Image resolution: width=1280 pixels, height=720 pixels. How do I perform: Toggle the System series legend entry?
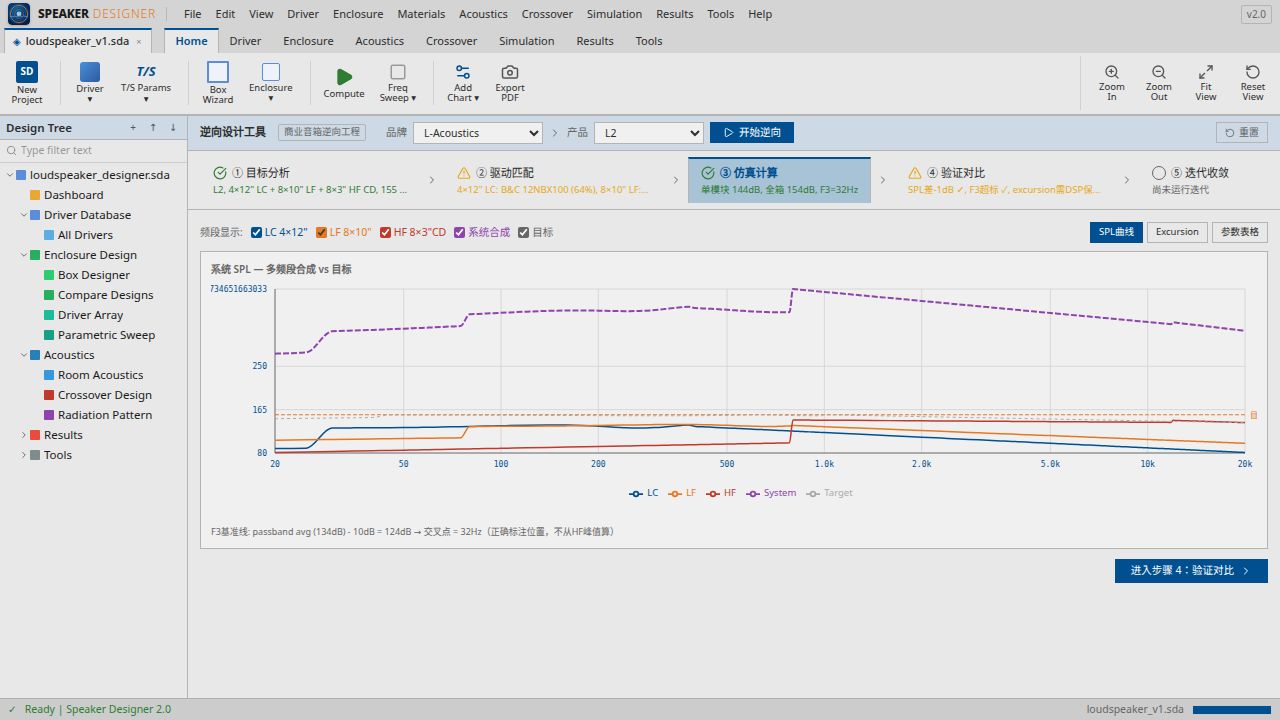(771, 493)
